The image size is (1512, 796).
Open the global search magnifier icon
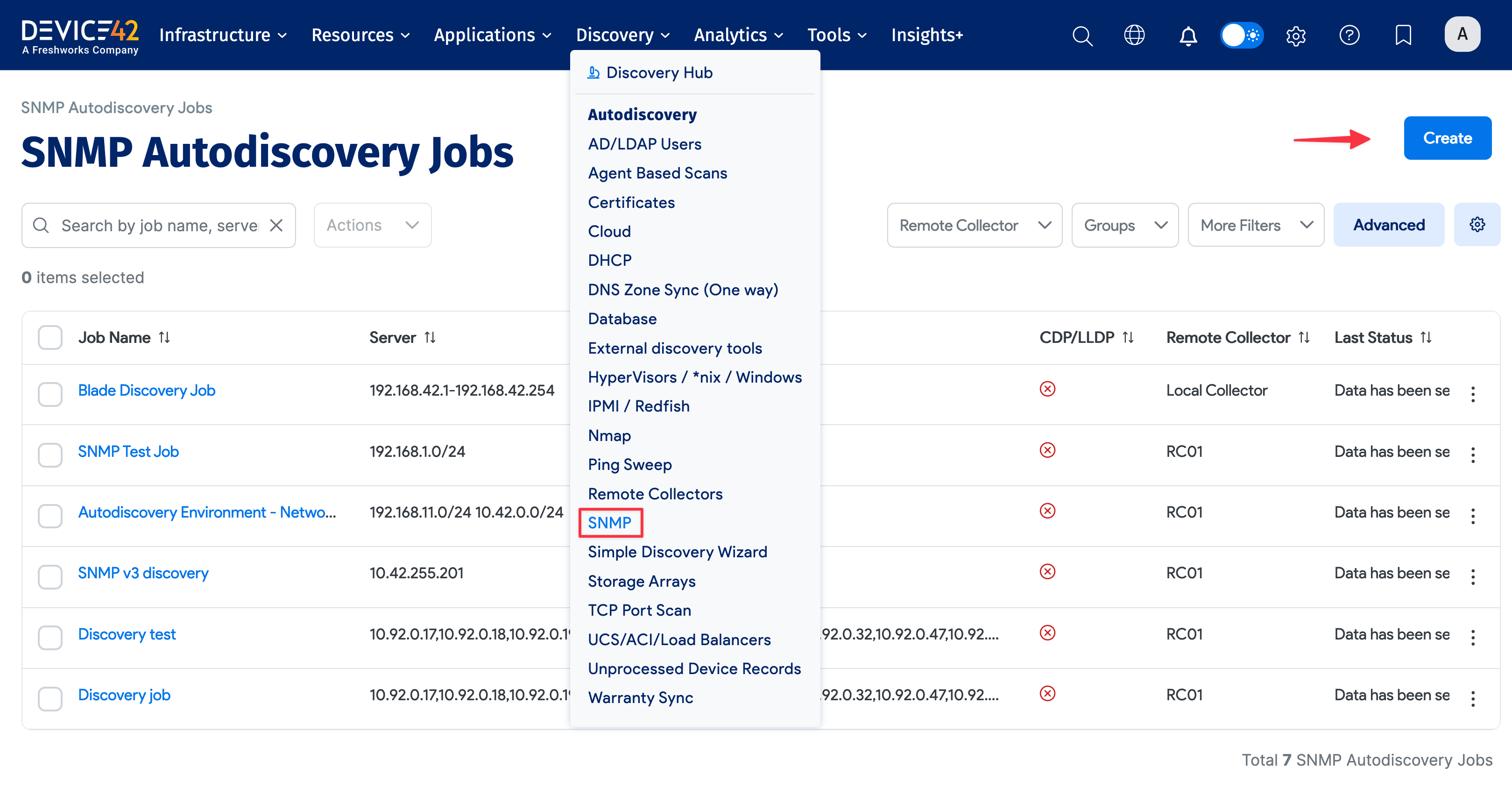(1082, 35)
